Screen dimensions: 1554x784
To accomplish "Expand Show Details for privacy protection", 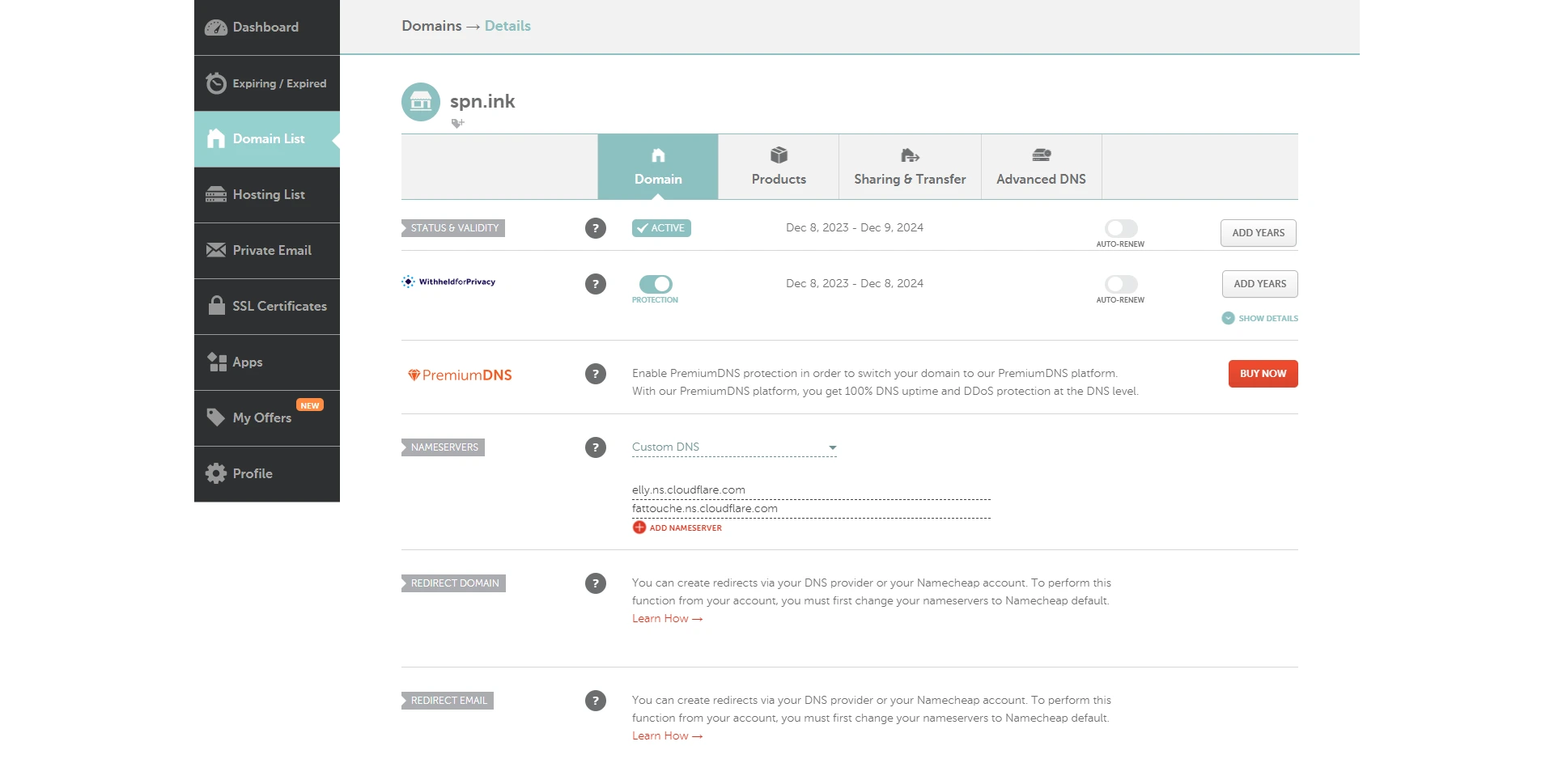I will pos(1259,319).
